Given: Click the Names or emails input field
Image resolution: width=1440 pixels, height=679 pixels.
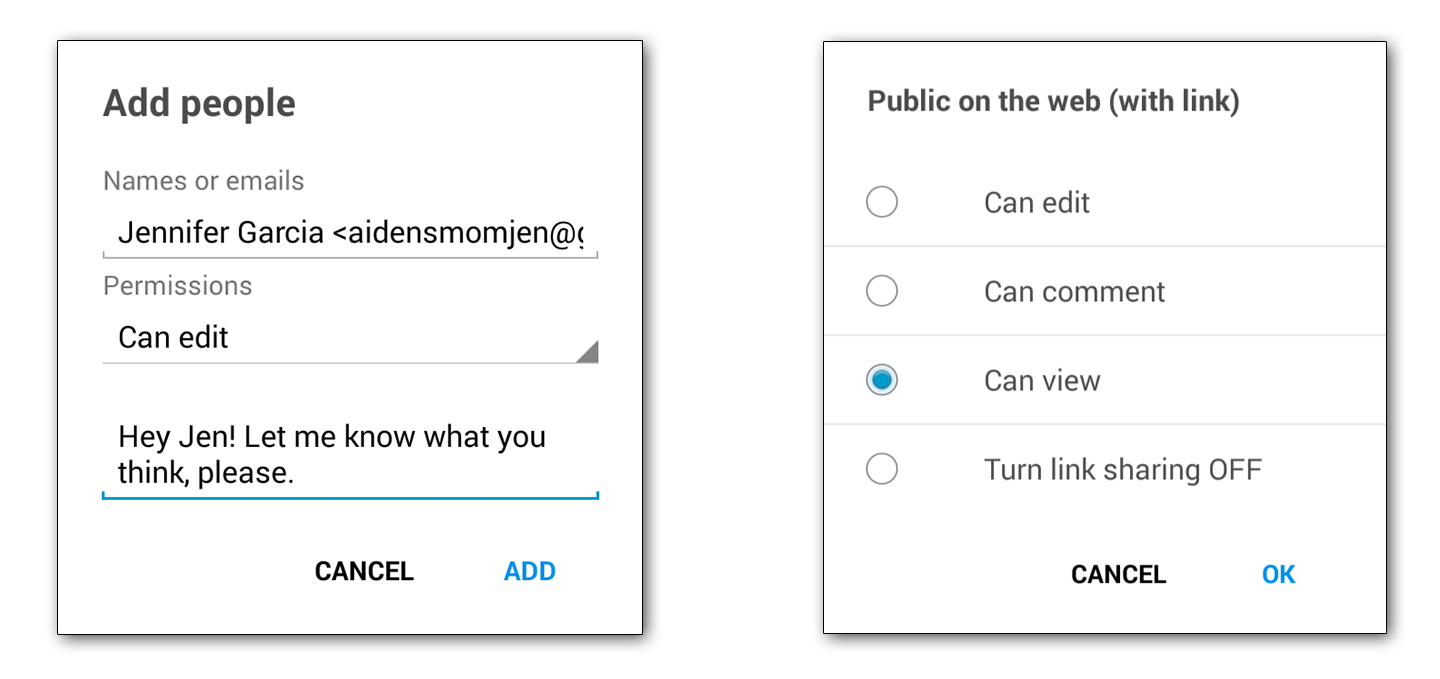Looking at the screenshot, I should coord(350,234).
